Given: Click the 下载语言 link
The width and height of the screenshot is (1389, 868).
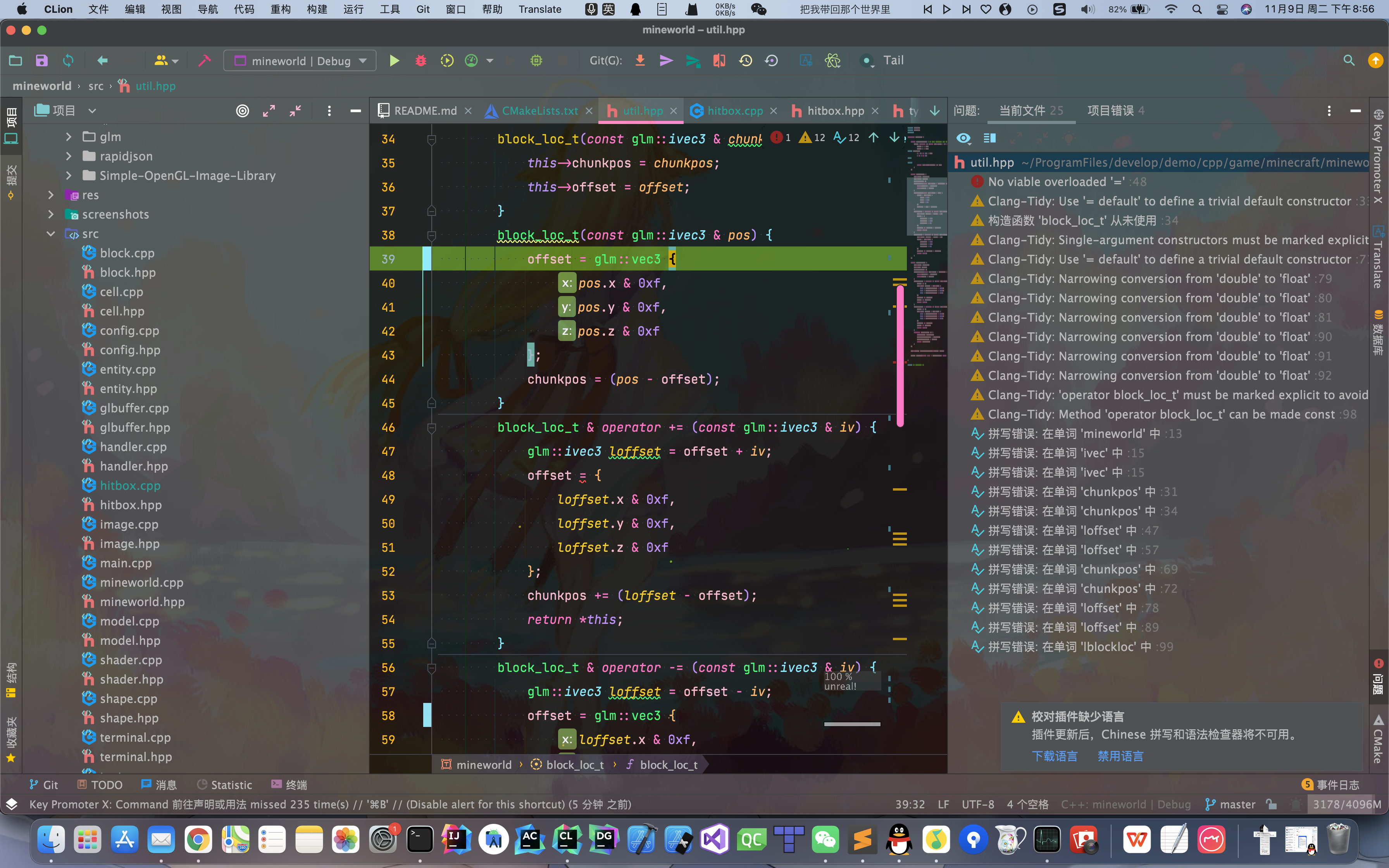Looking at the screenshot, I should (x=1055, y=756).
